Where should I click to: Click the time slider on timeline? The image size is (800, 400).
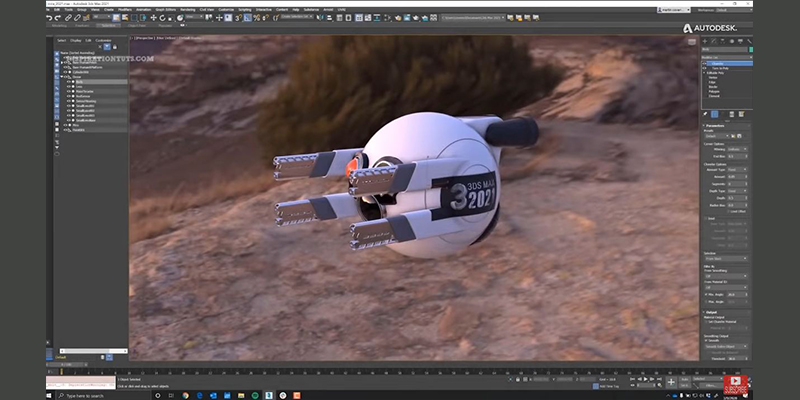pyautogui.click(x=67, y=364)
